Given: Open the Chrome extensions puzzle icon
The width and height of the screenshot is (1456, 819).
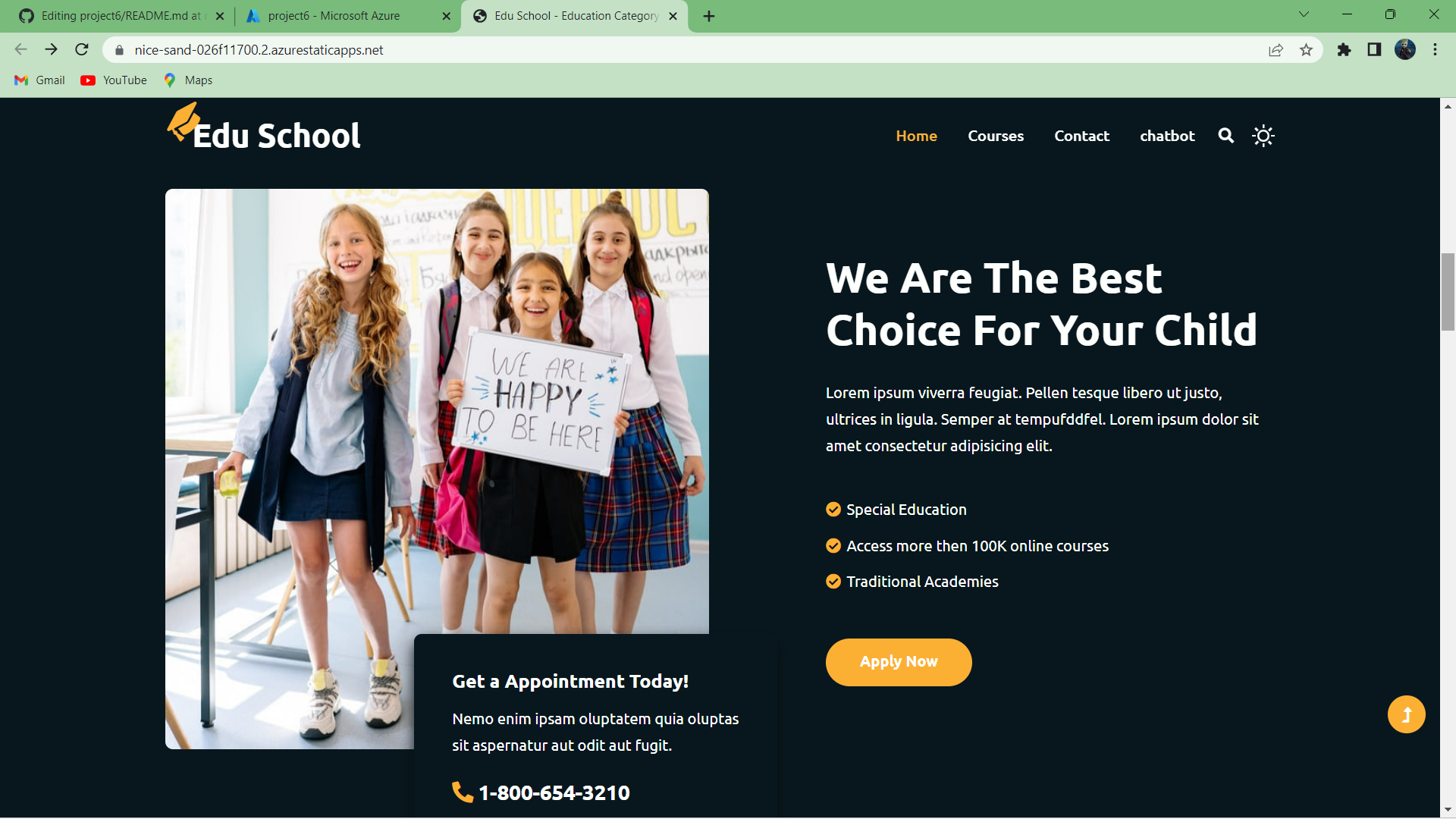Looking at the screenshot, I should (1344, 50).
